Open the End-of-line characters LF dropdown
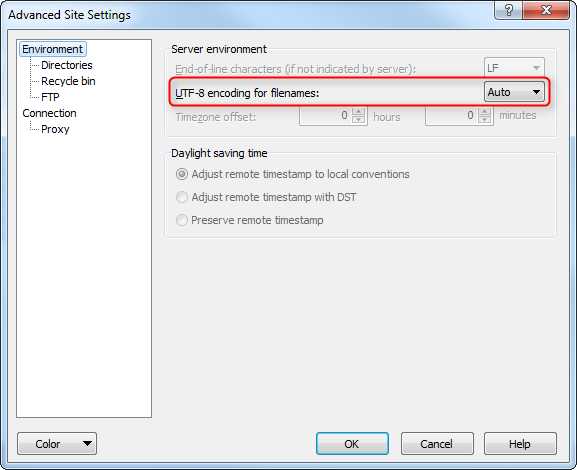The image size is (577, 470). coord(514,68)
